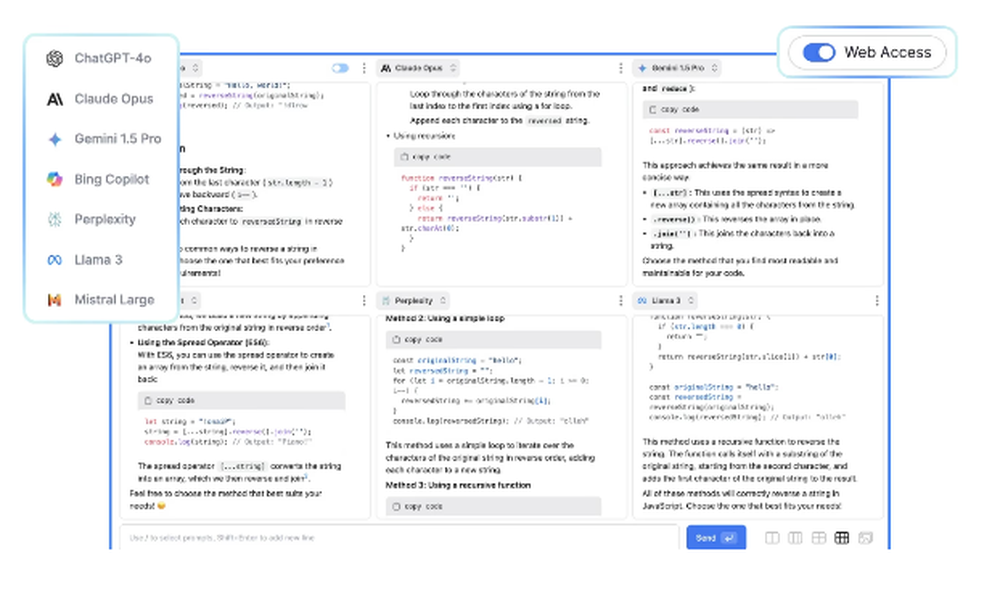Open the Claude Opus panel model dropdown

[418, 68]
